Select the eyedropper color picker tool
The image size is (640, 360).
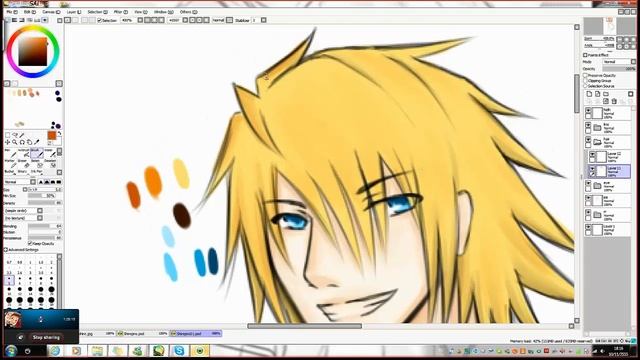point(37,142)
